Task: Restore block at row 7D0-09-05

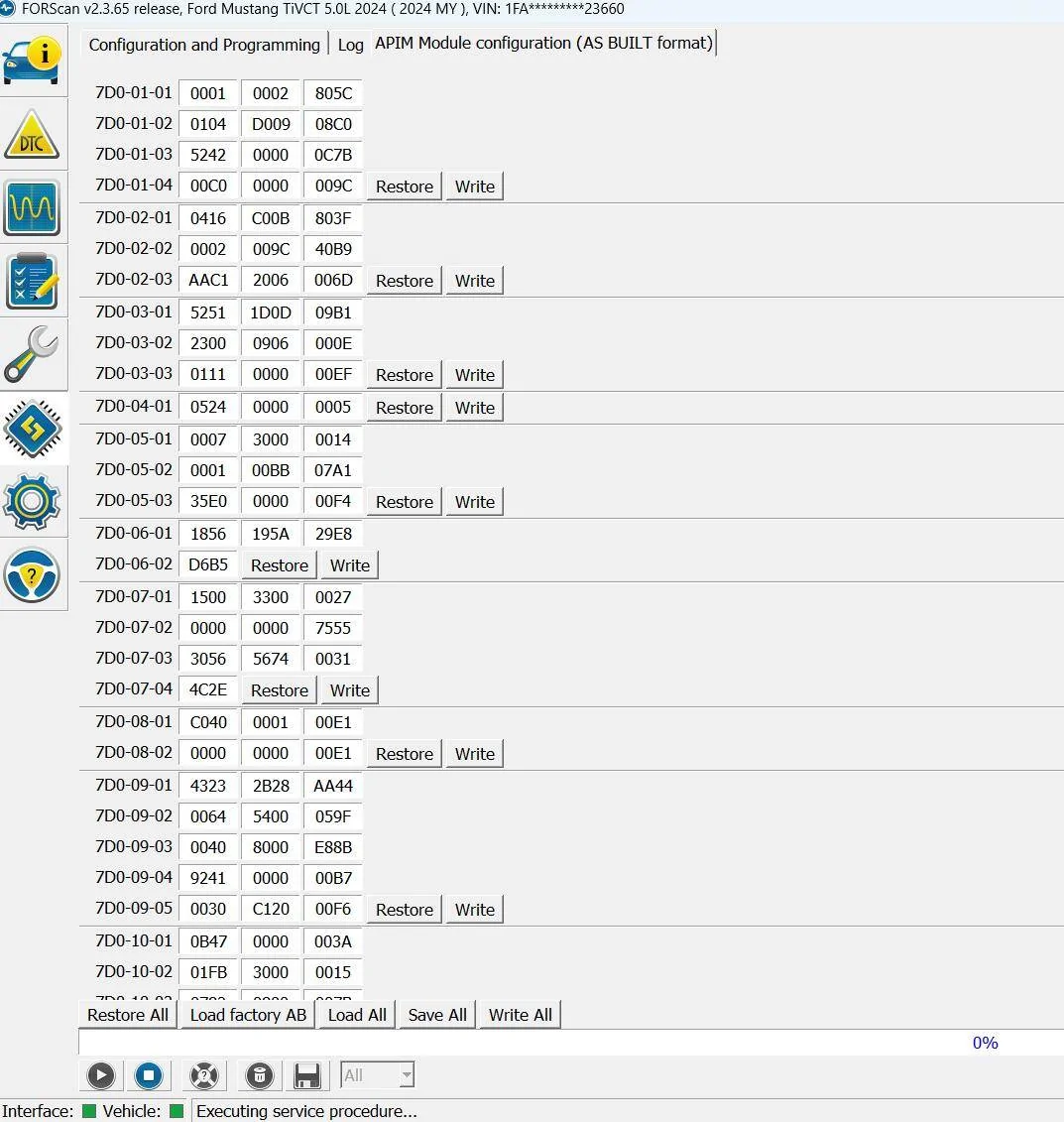Action: pyautogui.click(x=404, y=910)
